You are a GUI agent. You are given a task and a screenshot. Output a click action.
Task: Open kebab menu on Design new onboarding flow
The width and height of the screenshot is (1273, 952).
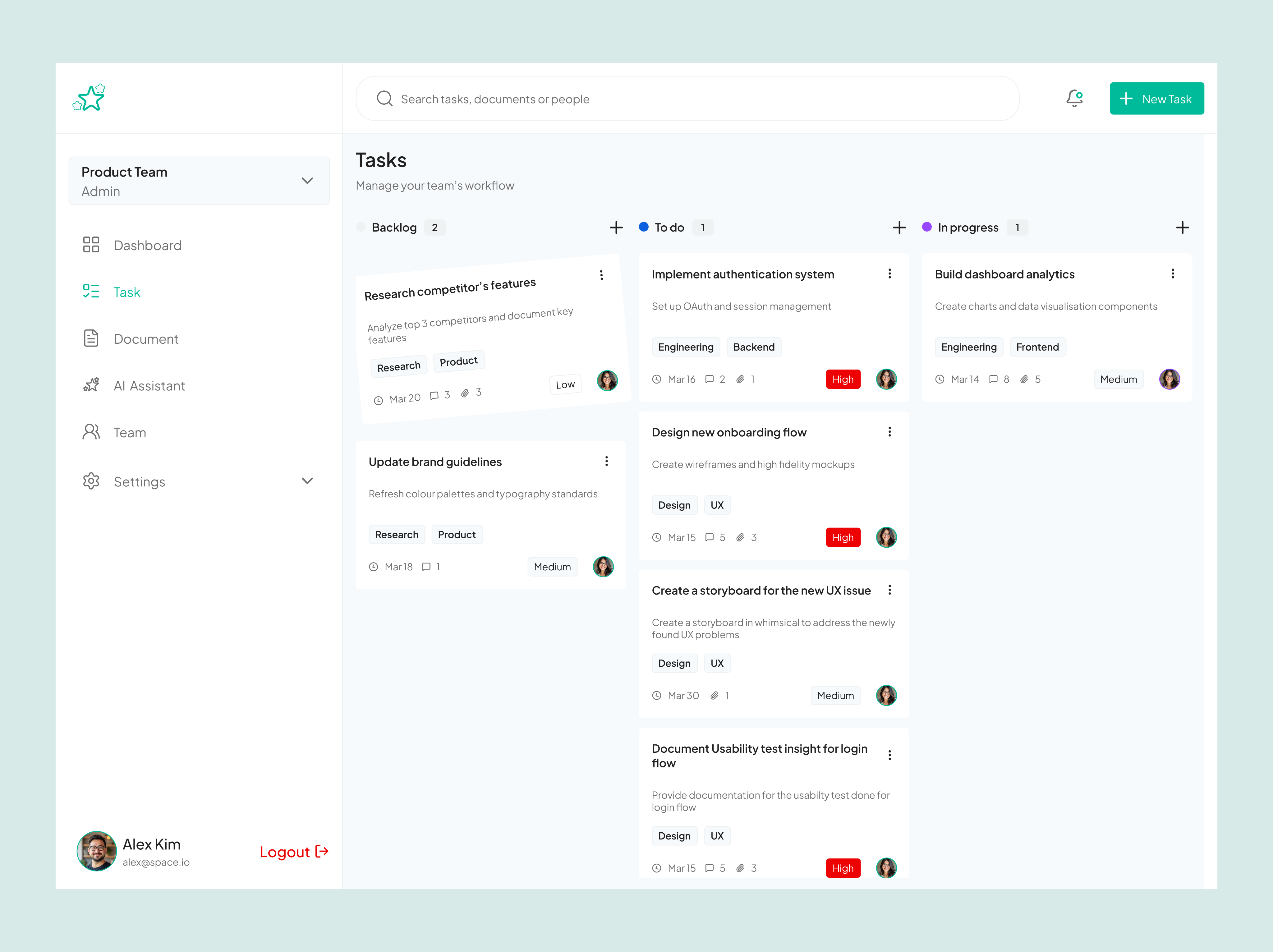[889, 432]
